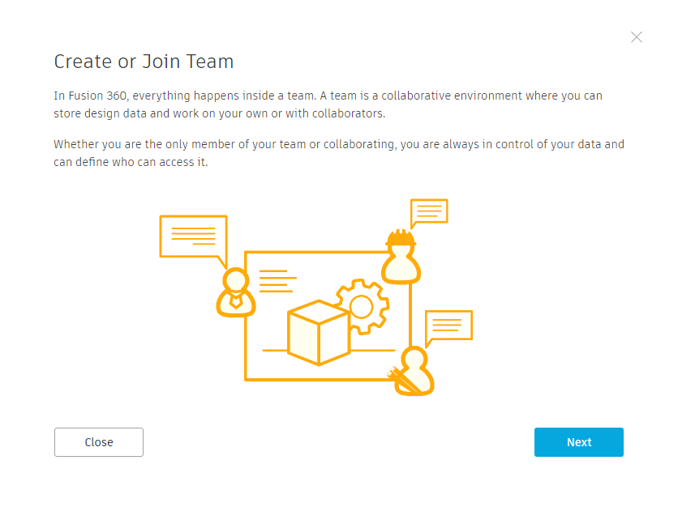Click the person wearing a hard hat
This screenshot has height=507, width=677.
(401, 256)
